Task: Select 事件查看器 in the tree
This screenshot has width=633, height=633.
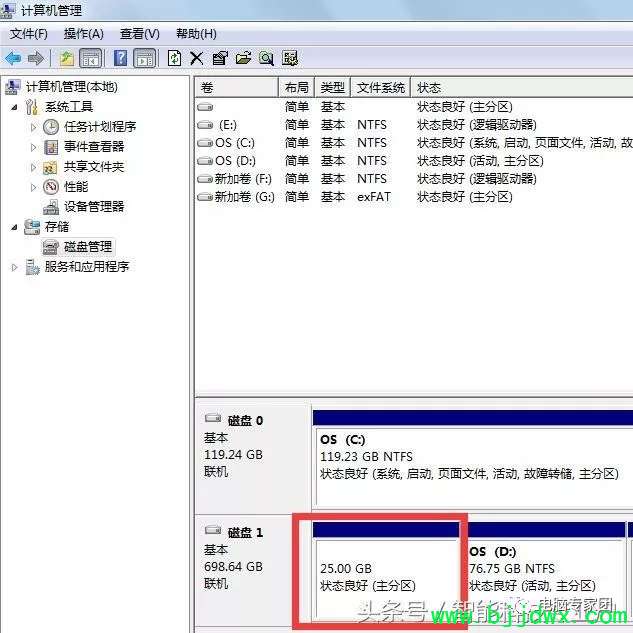Action: pos(94,147)
